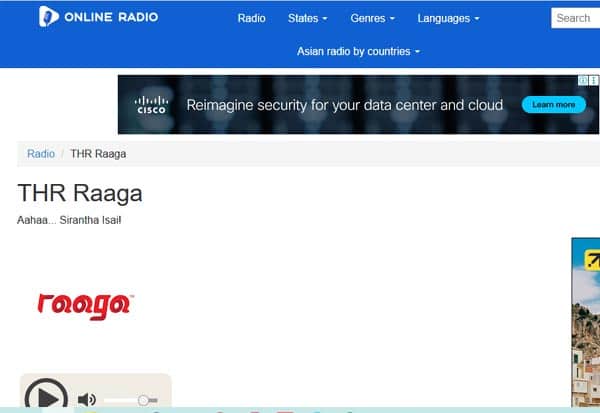This screenshot has height=413, width=600.
Task: Adjust the player volume slider
Action: point(131,400)
